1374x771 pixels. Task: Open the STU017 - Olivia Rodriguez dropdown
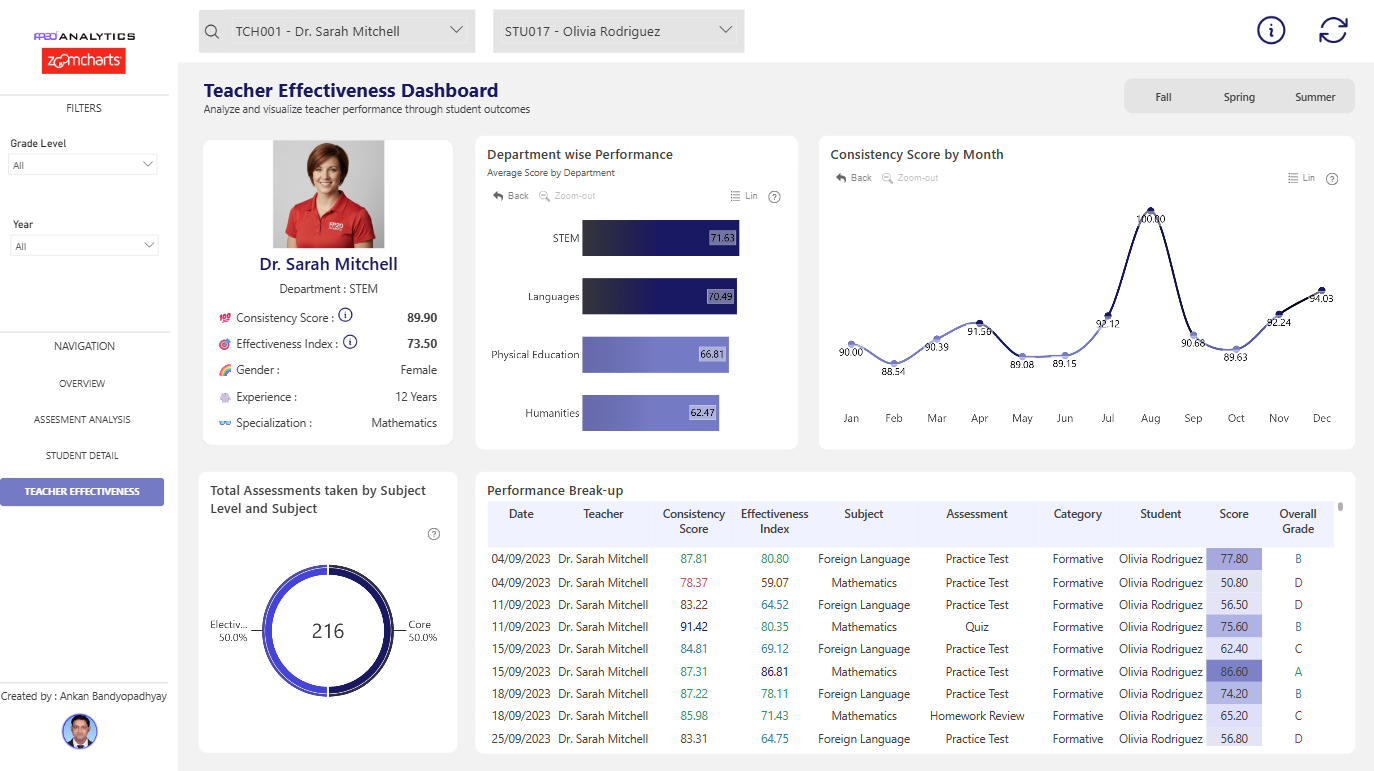pyautogui.click(x=619, y=31)
